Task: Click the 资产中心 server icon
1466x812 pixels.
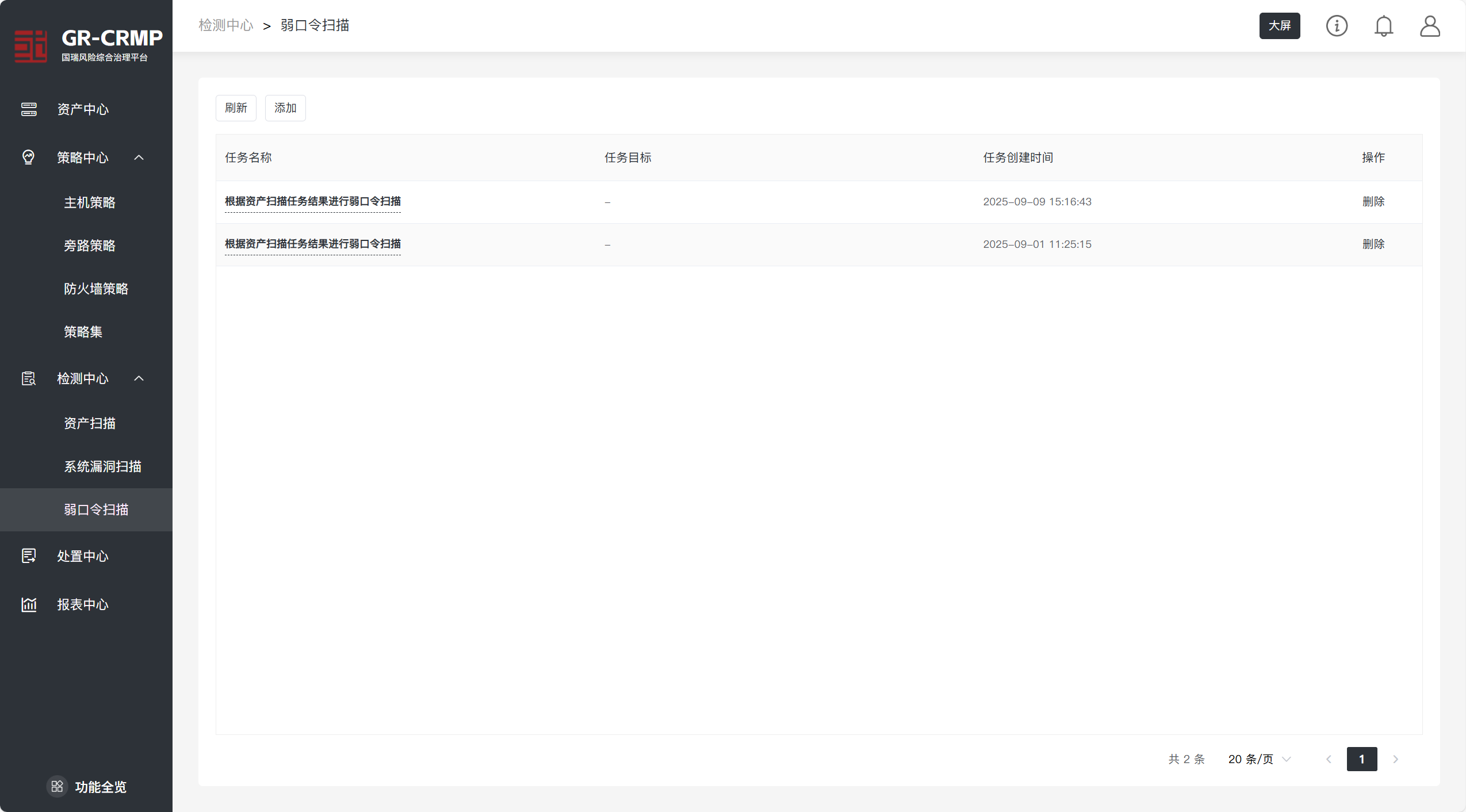Action: (29, 109)
